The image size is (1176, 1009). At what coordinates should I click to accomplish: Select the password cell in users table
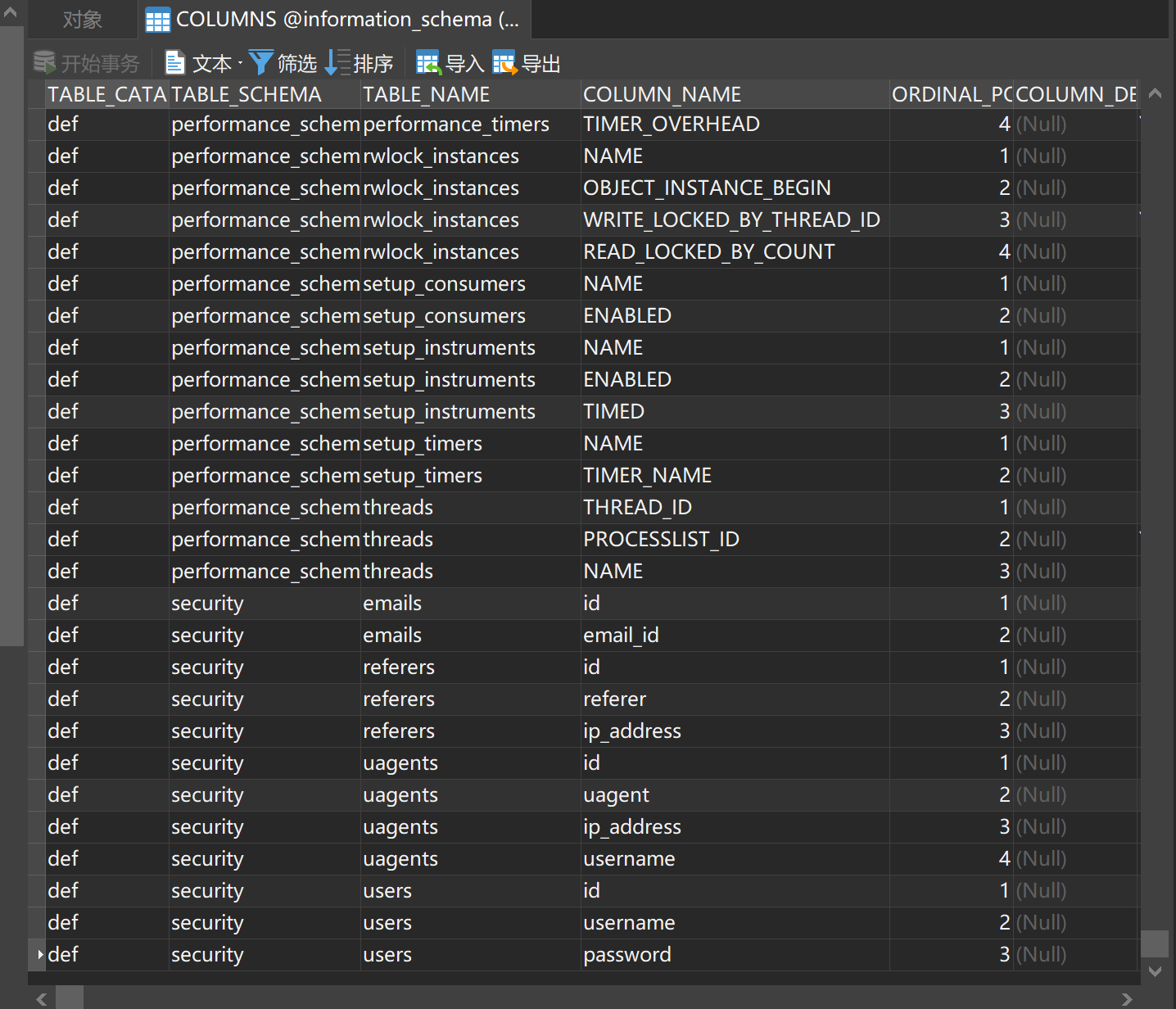pyautogui.click(x=626, y=955)
